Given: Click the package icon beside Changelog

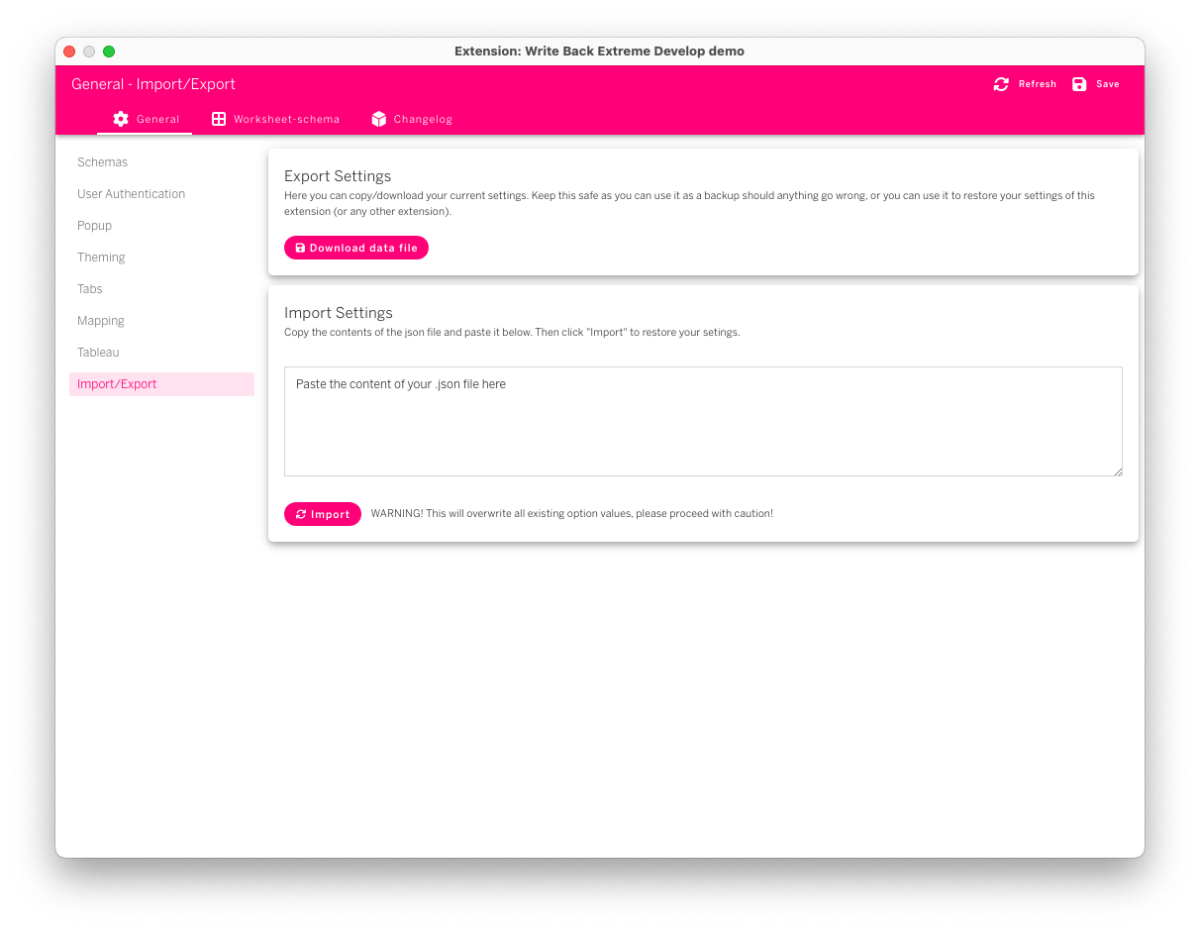Looking at the screenshot, I should pyautogui.click(x=378, y=118).
